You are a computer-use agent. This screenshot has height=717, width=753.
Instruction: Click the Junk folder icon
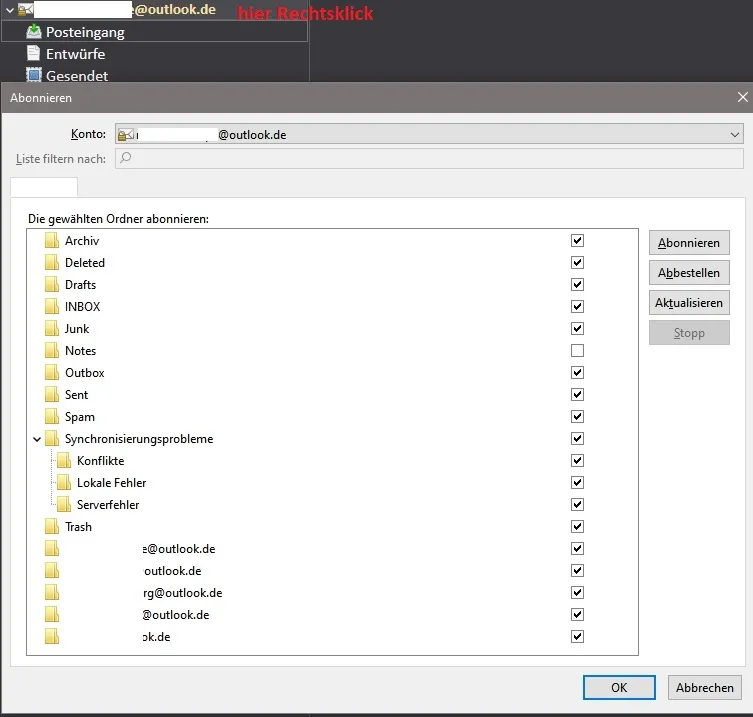52,329
